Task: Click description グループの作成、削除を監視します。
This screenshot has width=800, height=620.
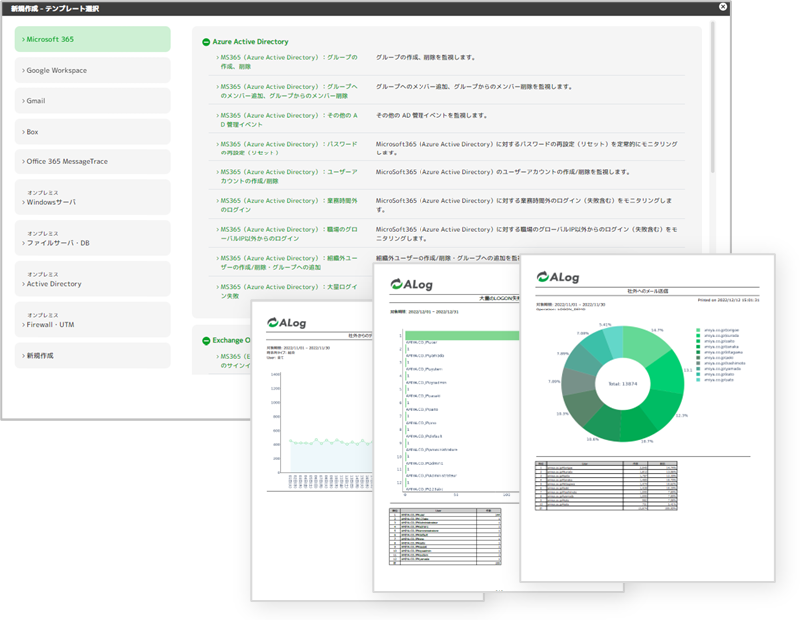Action: pyautogui.click(x=426, y=58)
